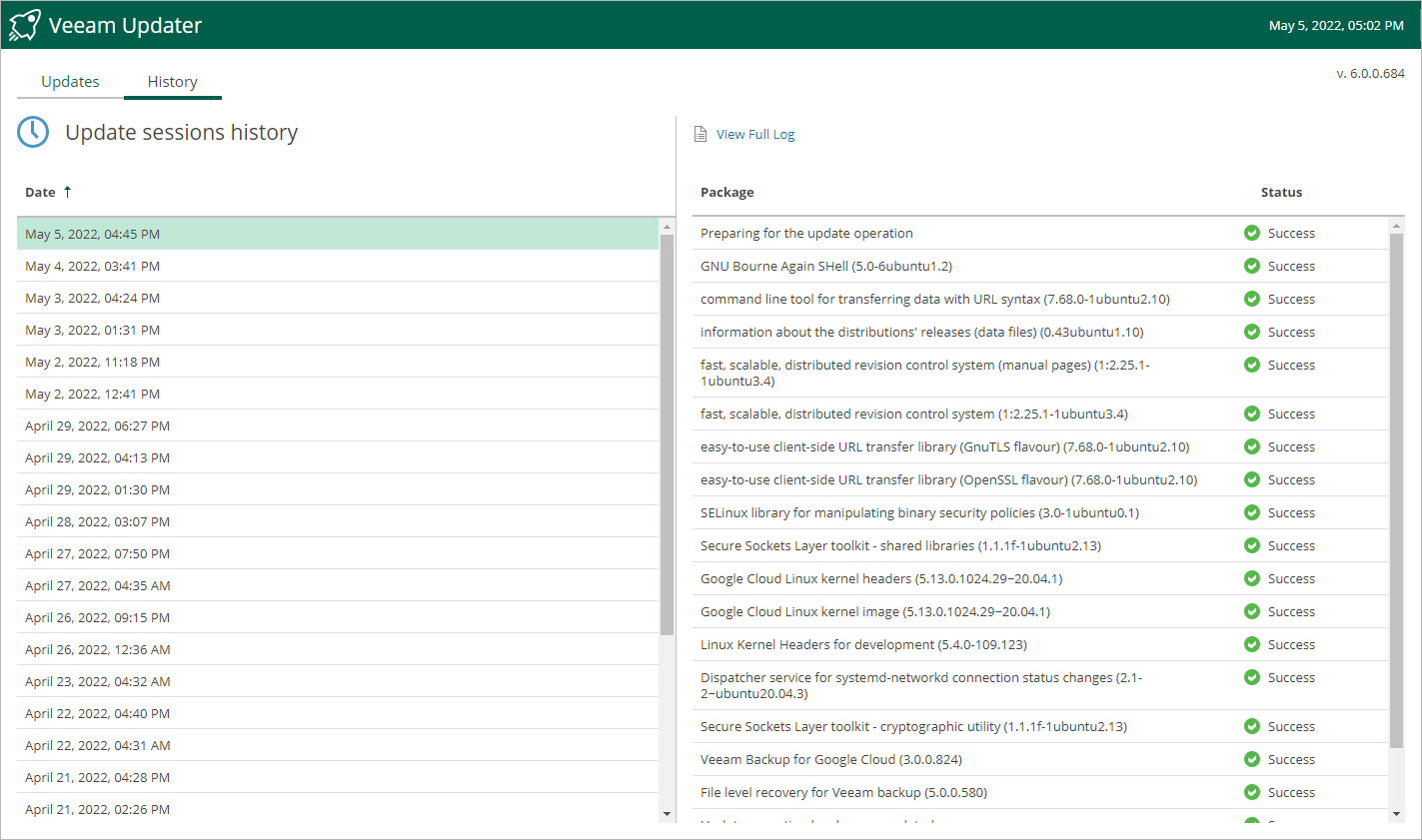Click the Date column sort arrow
The image size is (1422, 840).
tap(67, 192)
